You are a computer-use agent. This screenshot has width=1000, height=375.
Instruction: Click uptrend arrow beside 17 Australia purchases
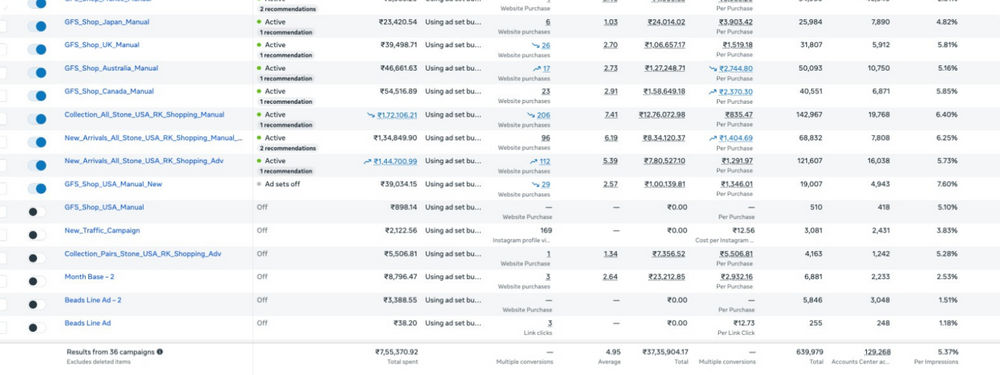click(537, 69)
